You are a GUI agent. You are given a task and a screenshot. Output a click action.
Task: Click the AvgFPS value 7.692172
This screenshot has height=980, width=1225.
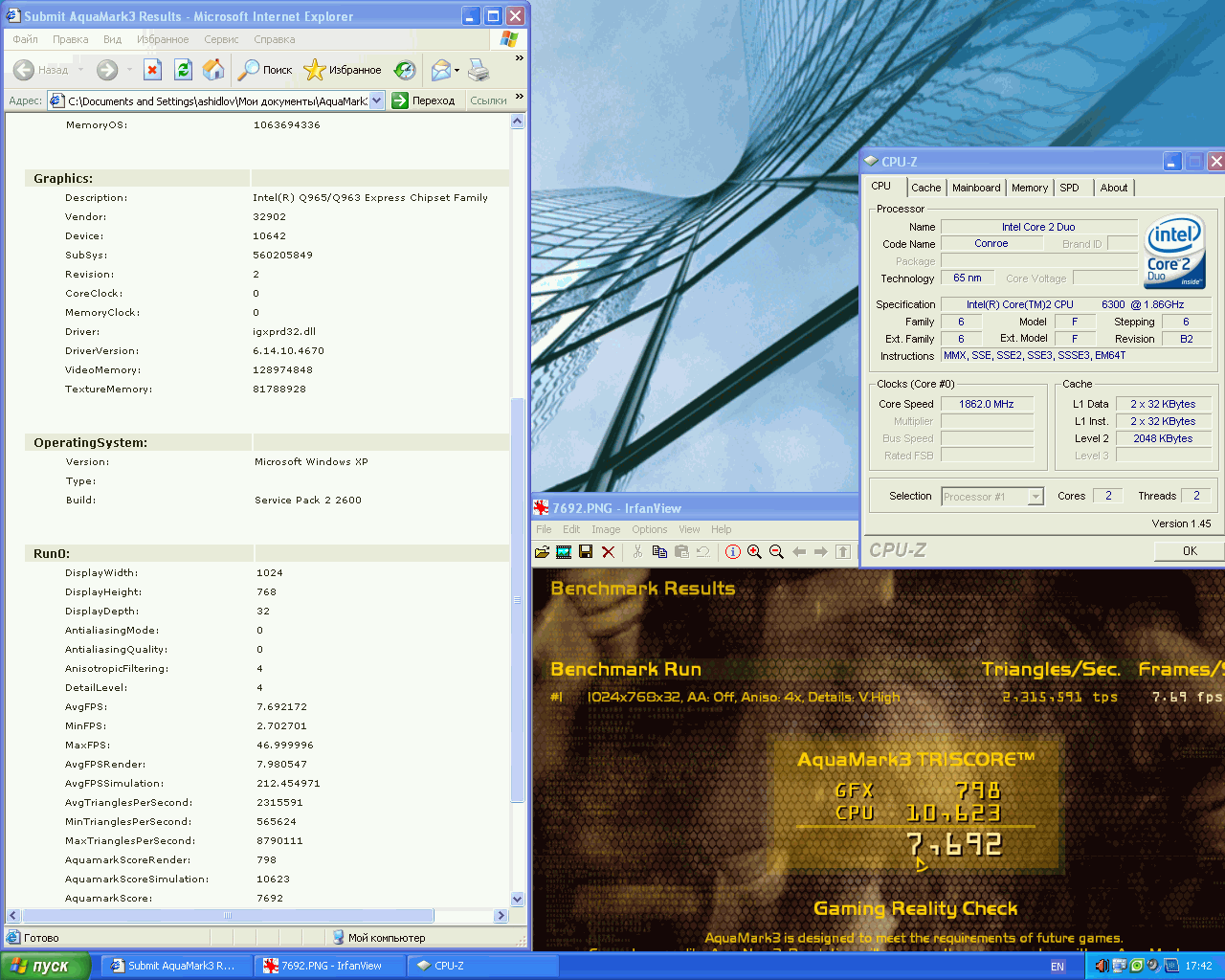281,707
